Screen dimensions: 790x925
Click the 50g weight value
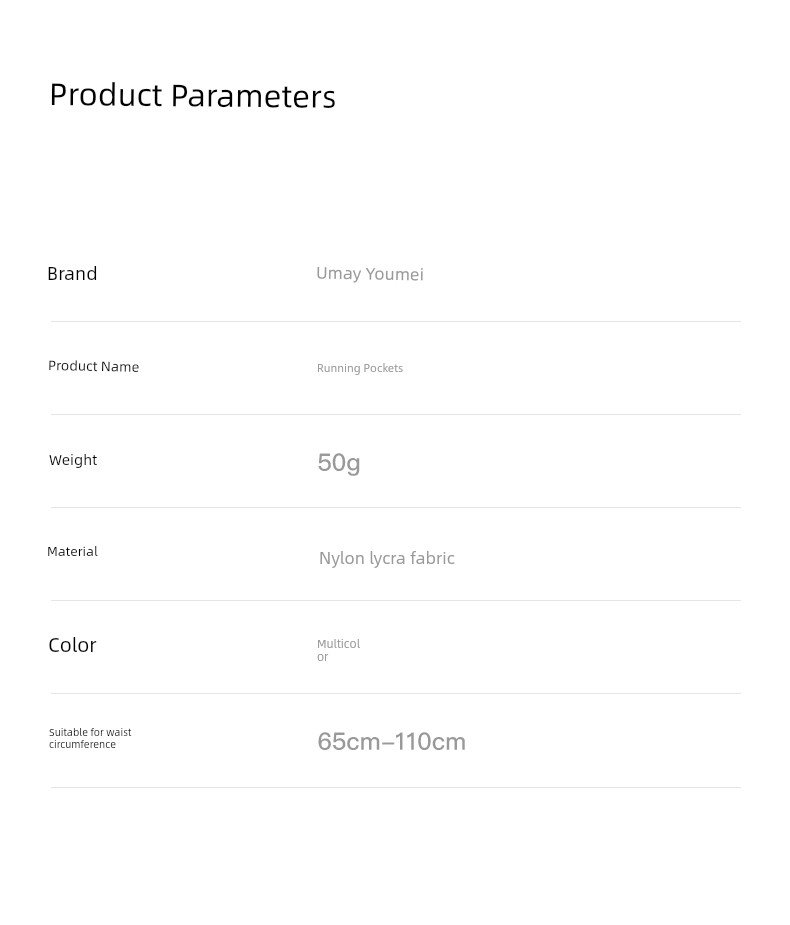(339, 463)
